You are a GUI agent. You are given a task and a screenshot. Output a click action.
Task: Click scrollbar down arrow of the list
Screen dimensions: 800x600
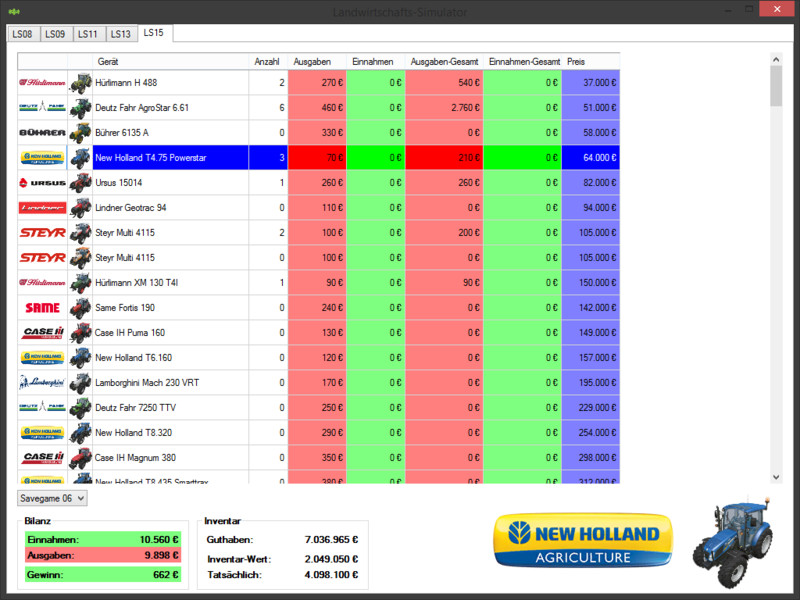pyautogui.click(x=776, y=478)
